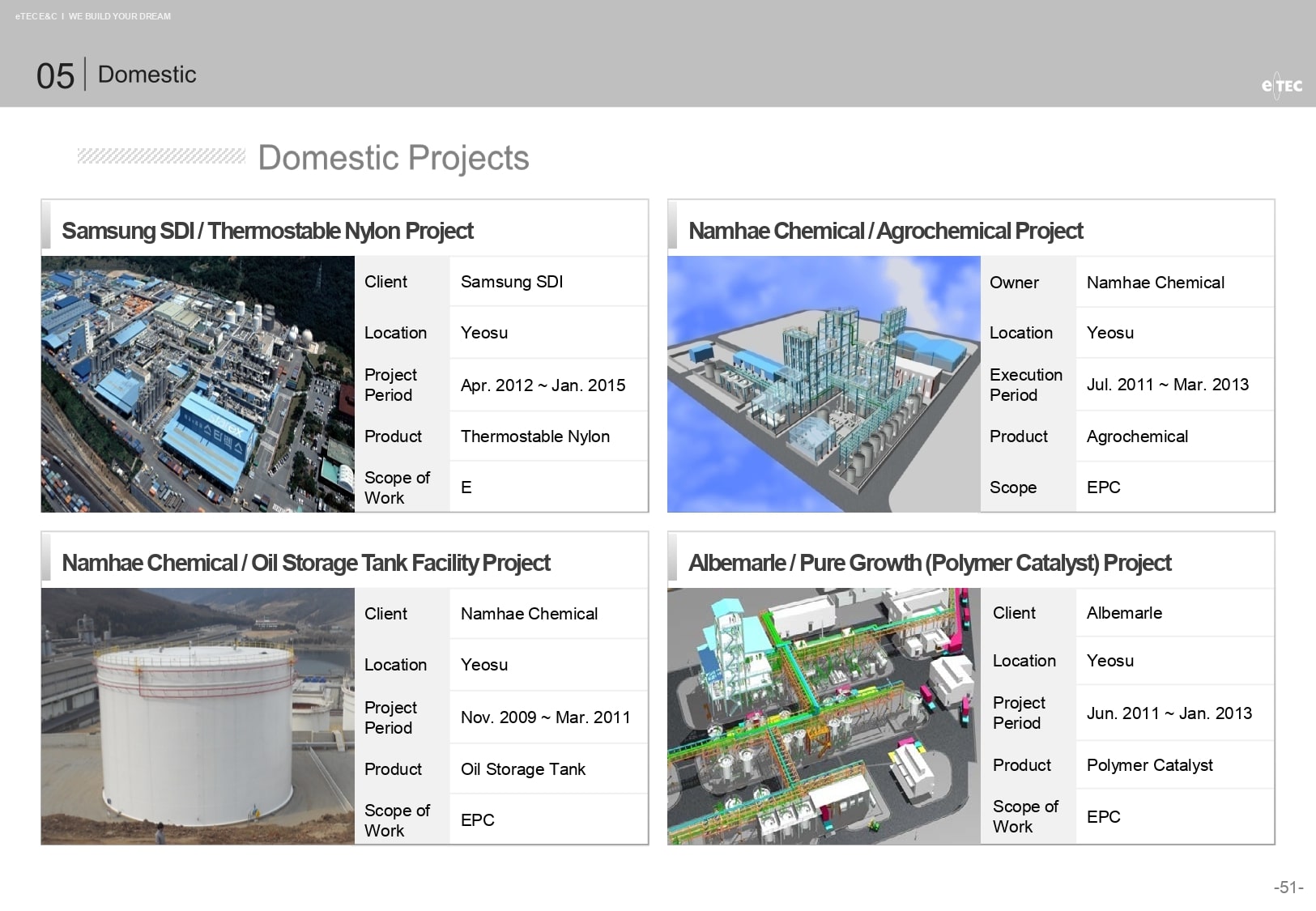Click 'Yeosu' location in Albemarle table
This screenshot has width=1316, height=911.
[x=1110, y=661]
